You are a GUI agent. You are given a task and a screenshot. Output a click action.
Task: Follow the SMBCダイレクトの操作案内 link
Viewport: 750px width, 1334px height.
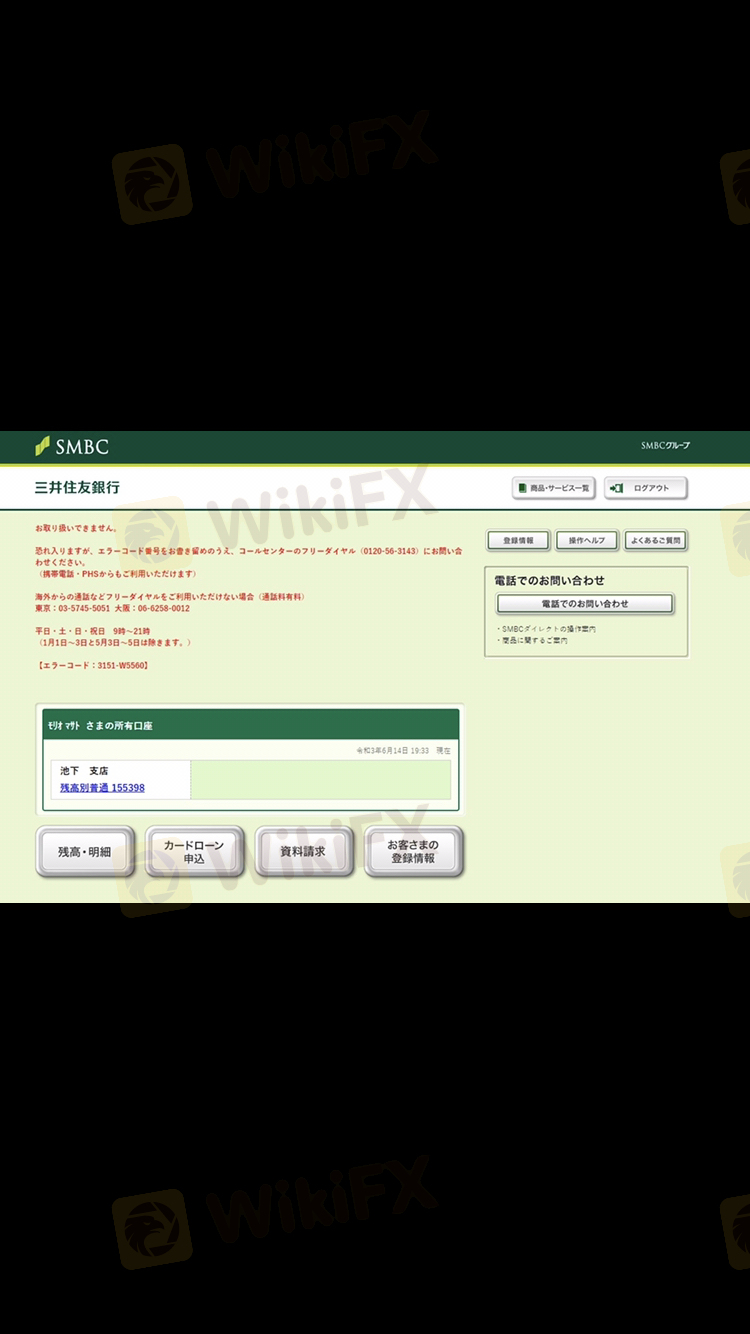(x=548, y=629)
